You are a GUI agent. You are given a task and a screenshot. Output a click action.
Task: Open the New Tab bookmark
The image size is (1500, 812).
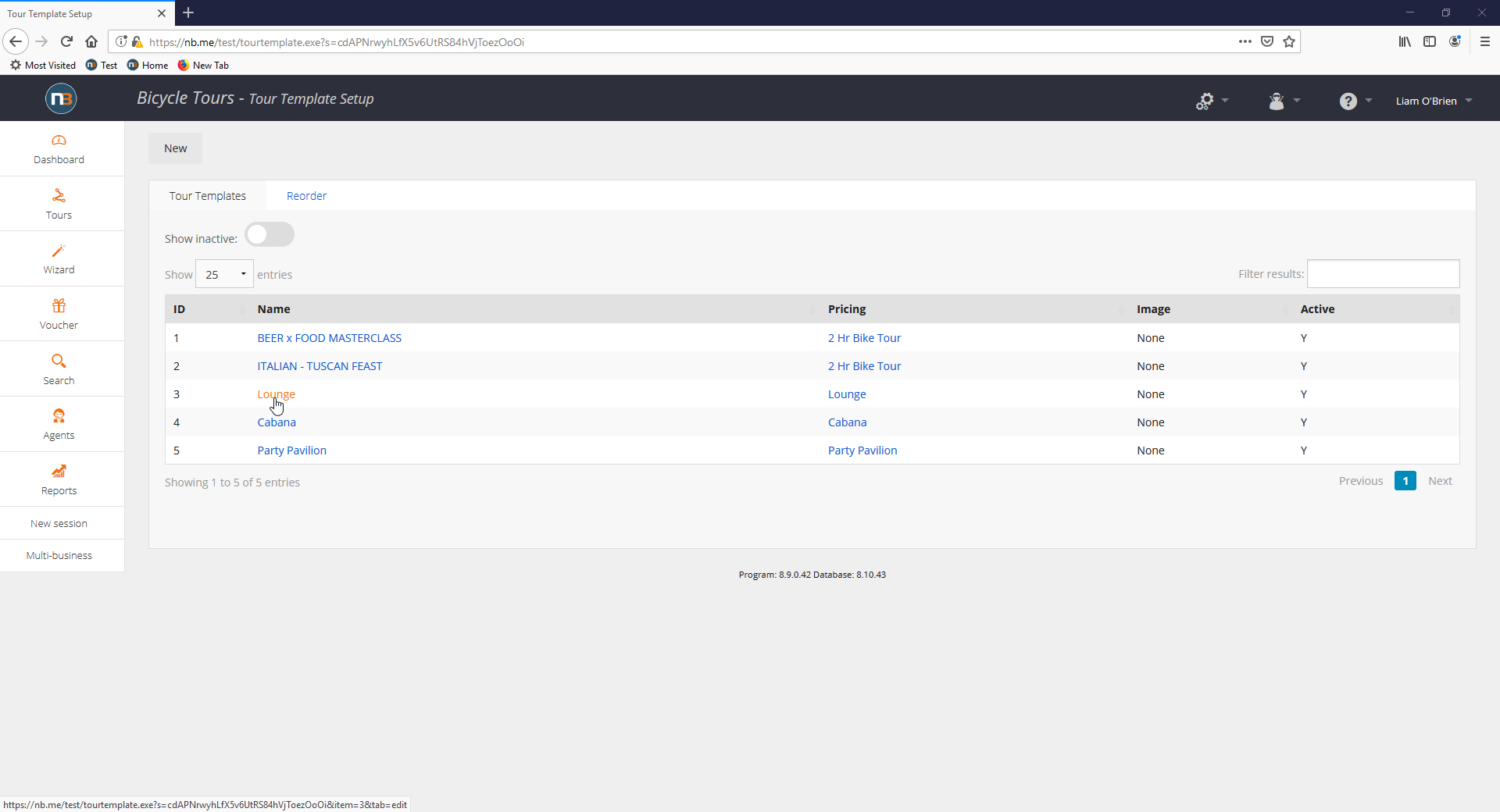click(203, 65)
